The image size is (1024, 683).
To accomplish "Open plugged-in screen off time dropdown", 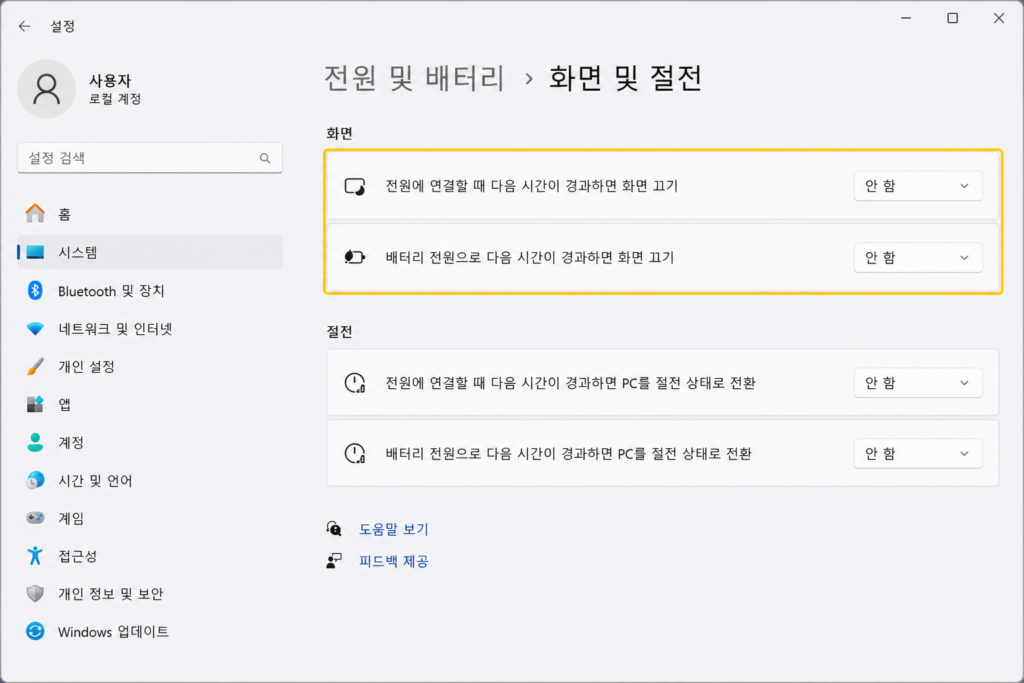I will [x=918, y=186].
